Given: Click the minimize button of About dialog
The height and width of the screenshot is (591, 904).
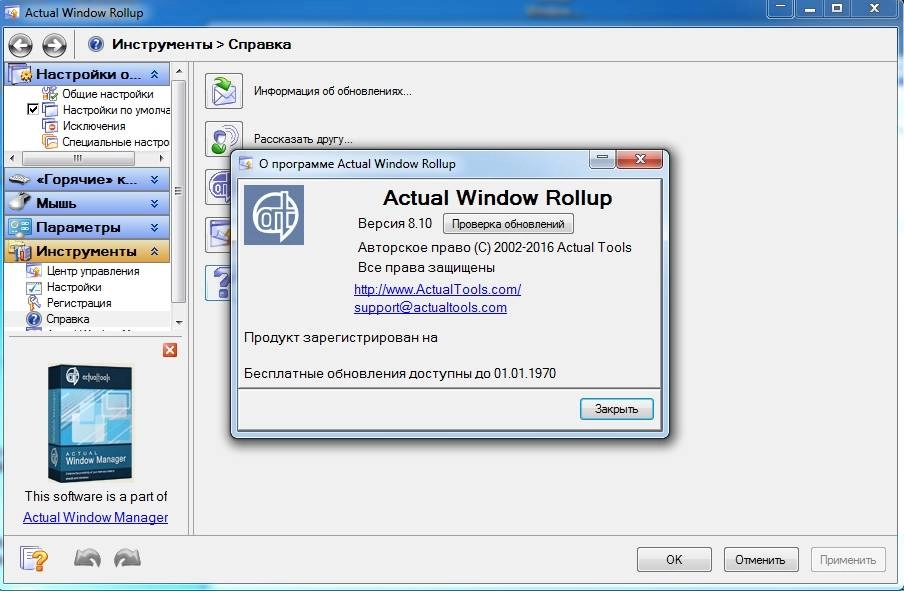Looking at the screenshot, I should pos(602,159).
